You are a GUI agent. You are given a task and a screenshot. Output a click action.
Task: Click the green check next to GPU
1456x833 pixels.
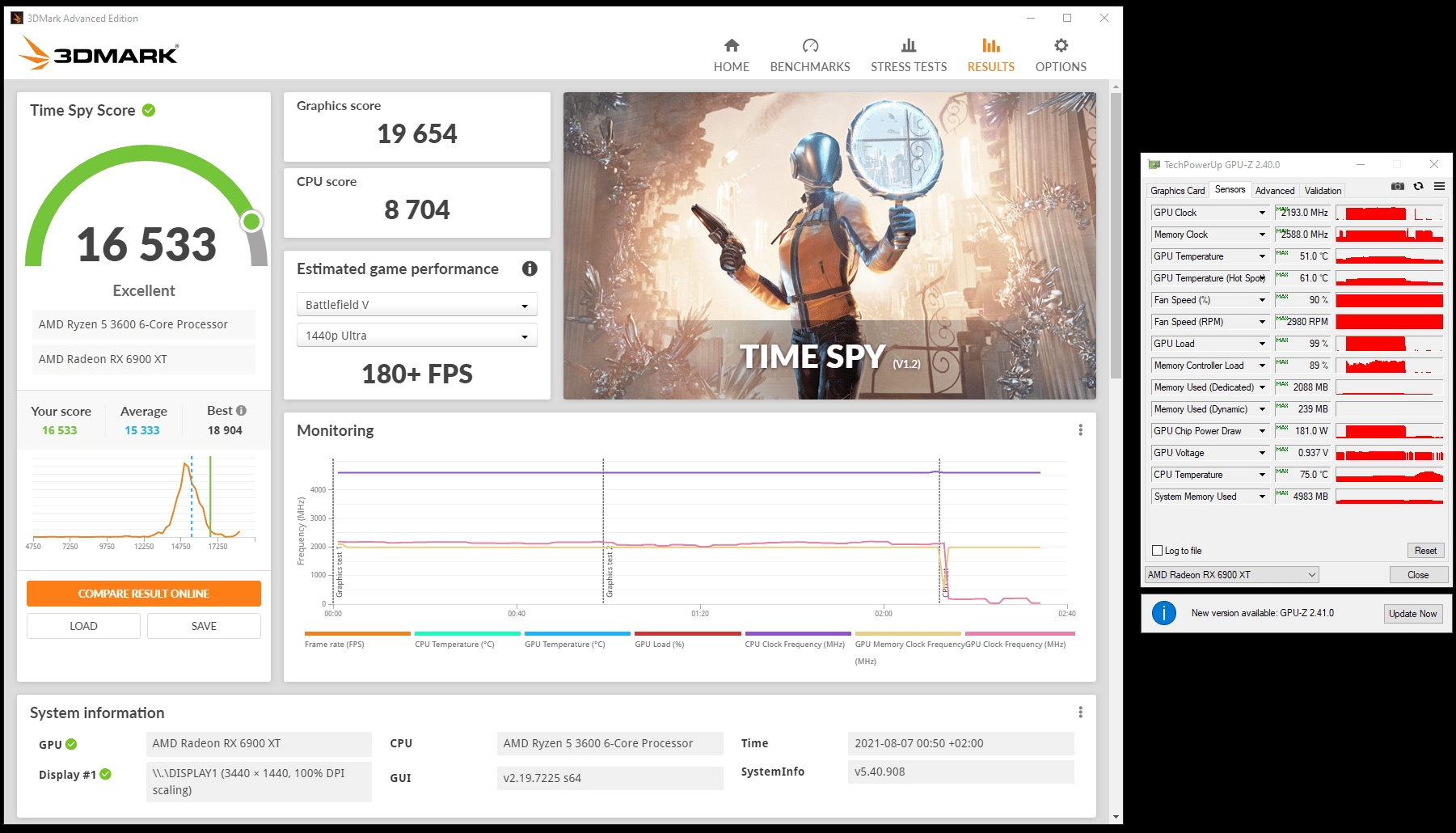(x=71, y=744)
